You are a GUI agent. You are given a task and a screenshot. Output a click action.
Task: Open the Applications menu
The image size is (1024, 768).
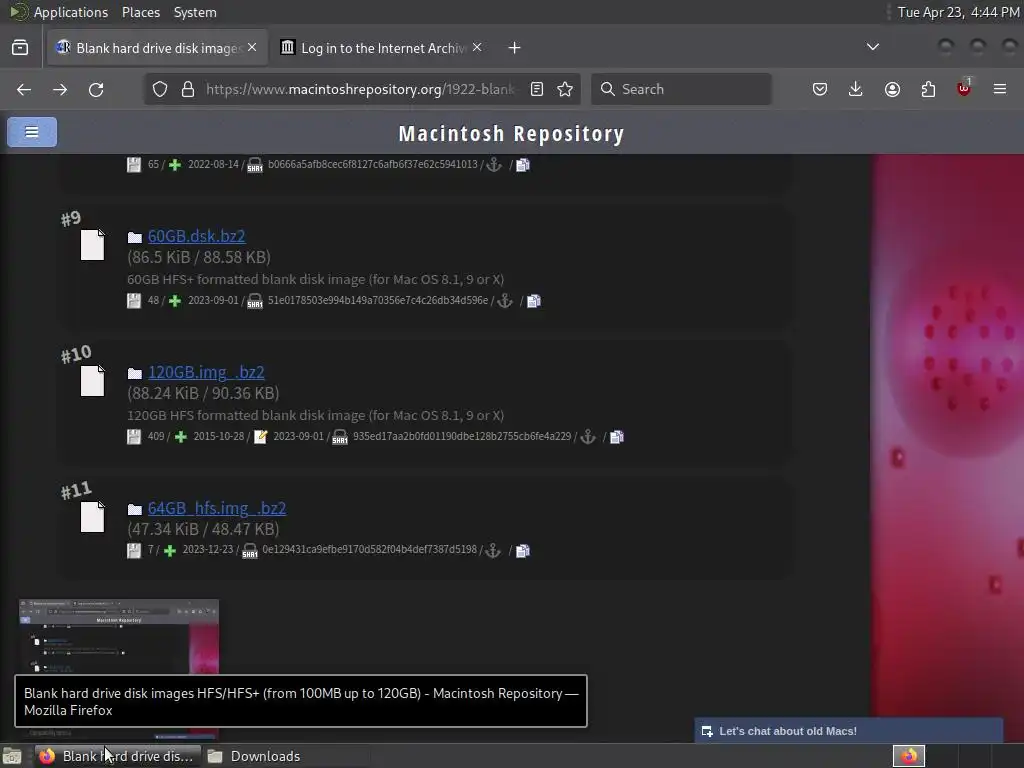click(x=71, y=12)
